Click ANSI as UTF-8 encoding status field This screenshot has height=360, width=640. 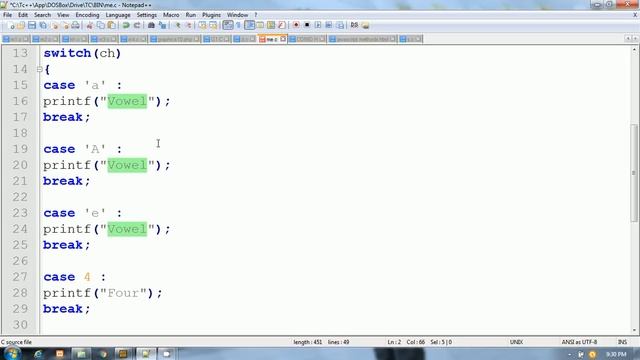[579, 342]
